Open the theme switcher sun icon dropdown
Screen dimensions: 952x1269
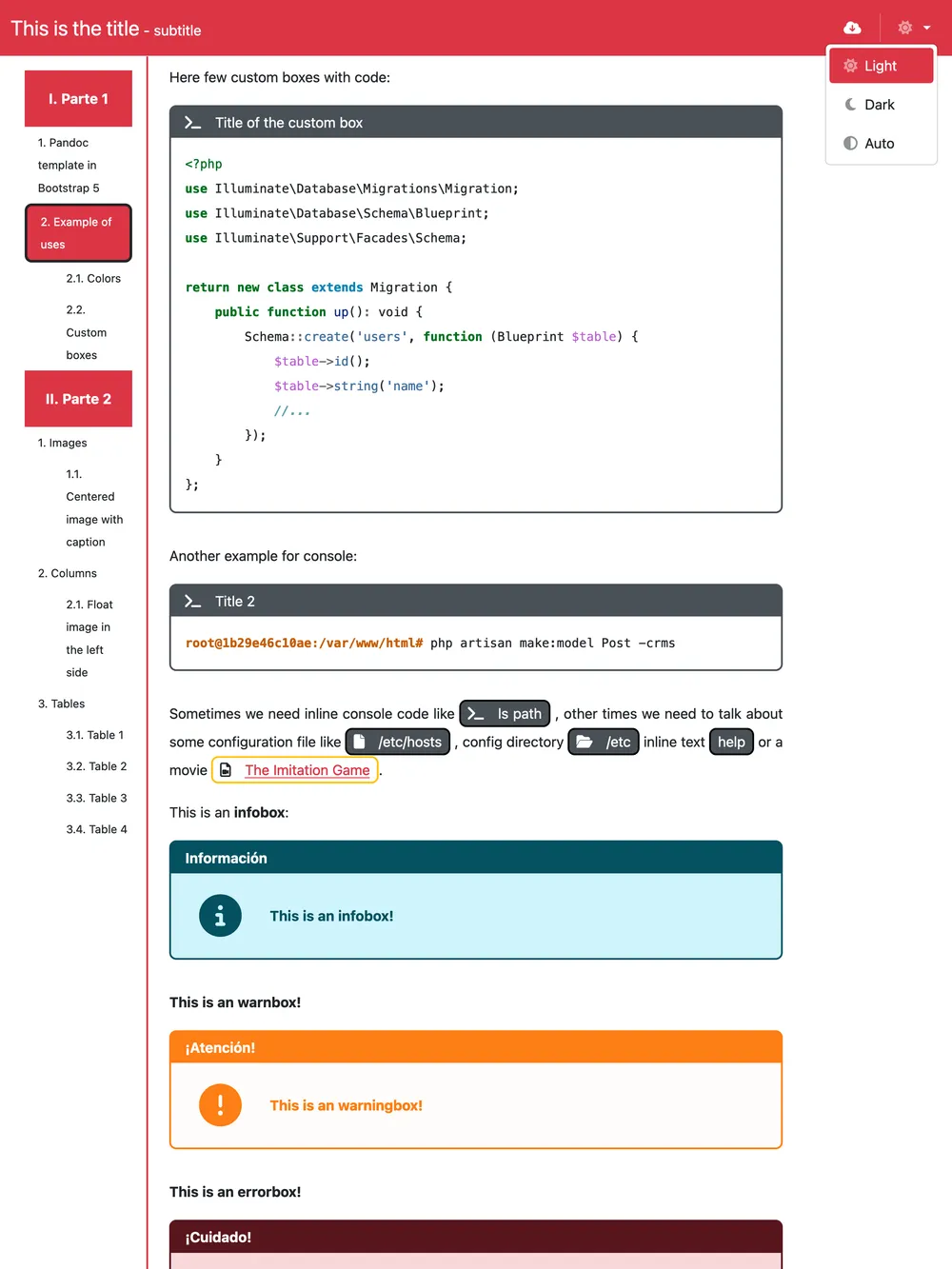click(905, 28)
